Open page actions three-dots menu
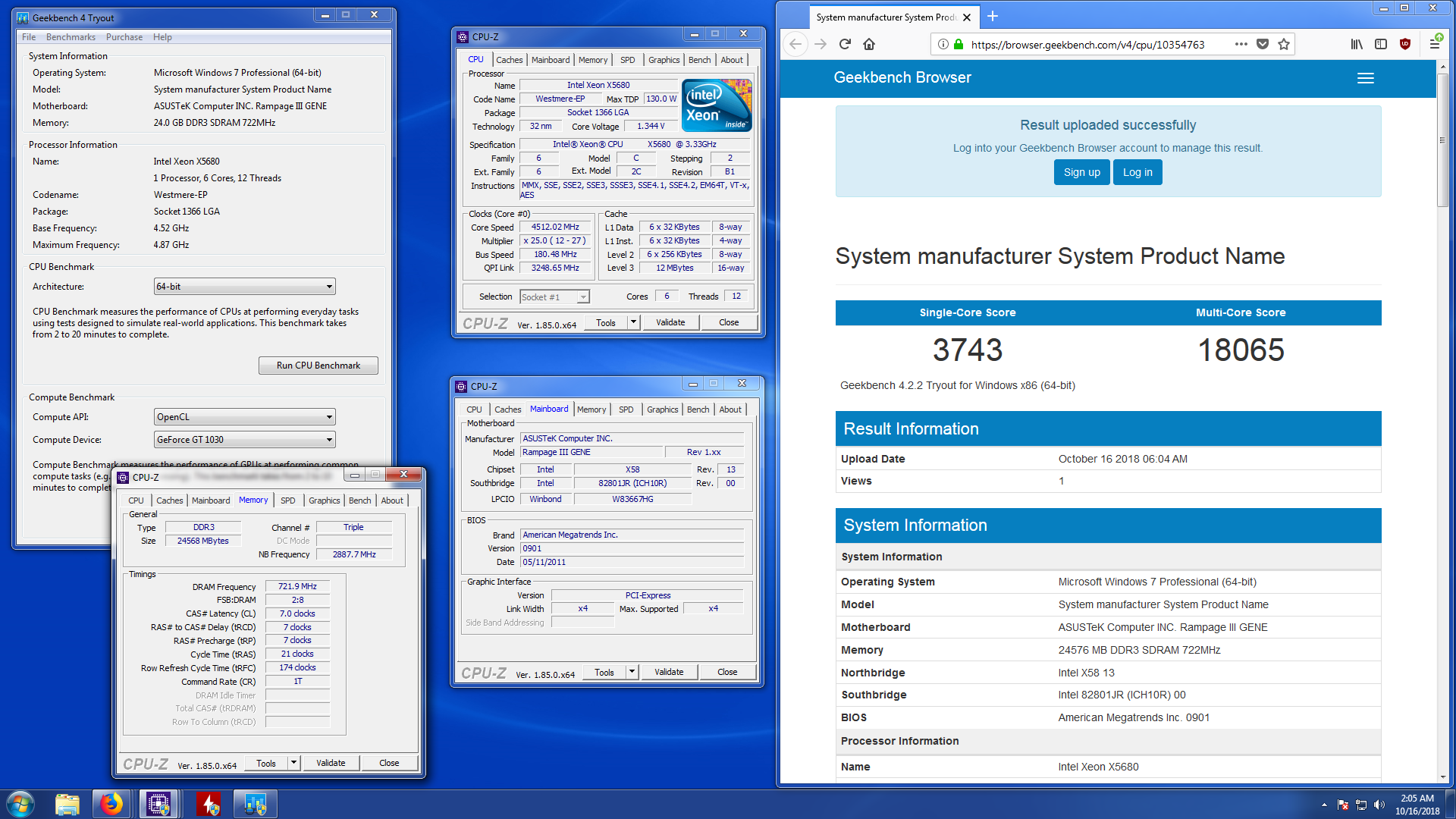Screen dimensions: 1456x819 click(1241, 44)
